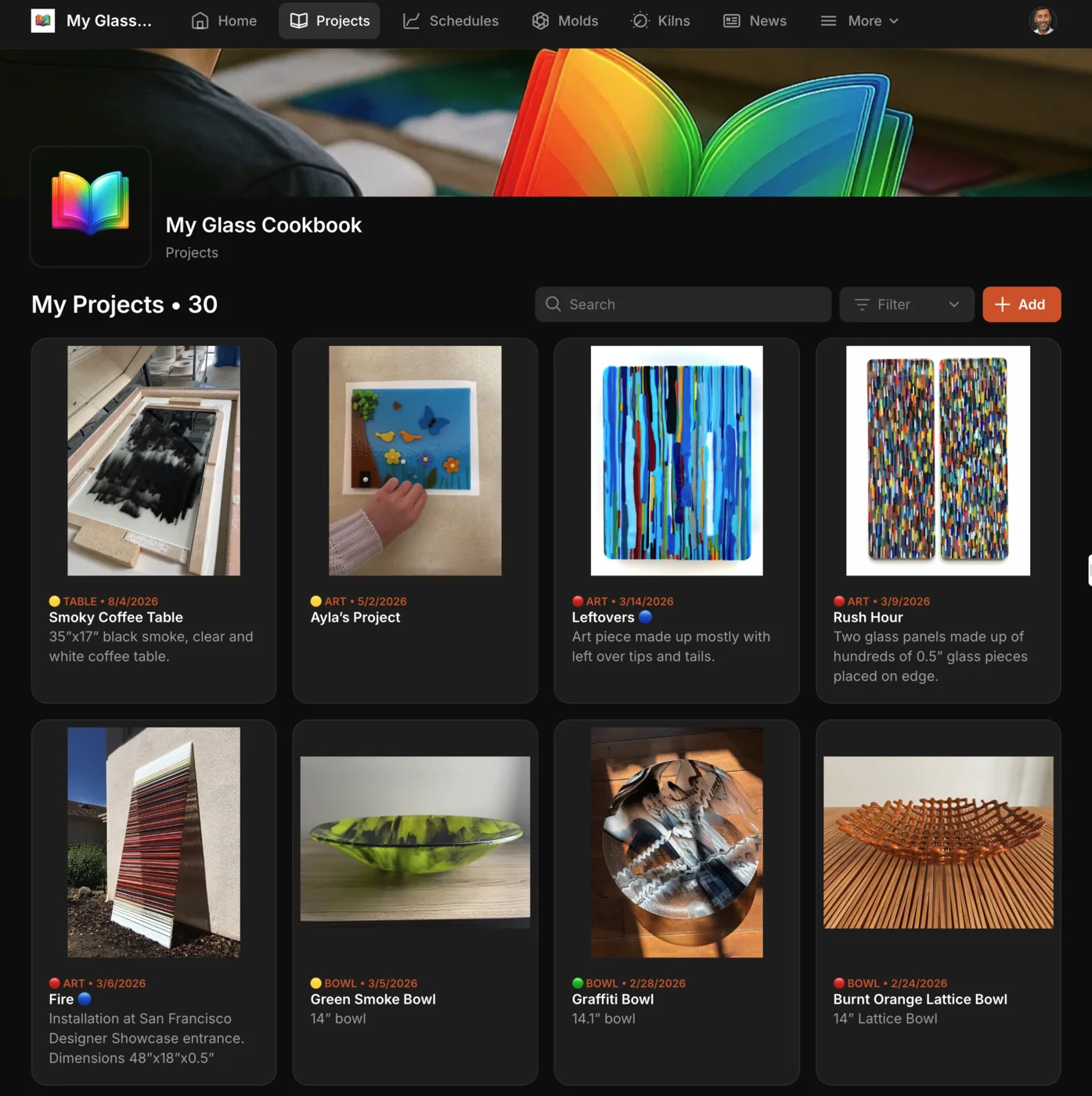Open the Green Smoke Bowl image
Viewport: 1092px width, 1096px height.
[415, 842]
